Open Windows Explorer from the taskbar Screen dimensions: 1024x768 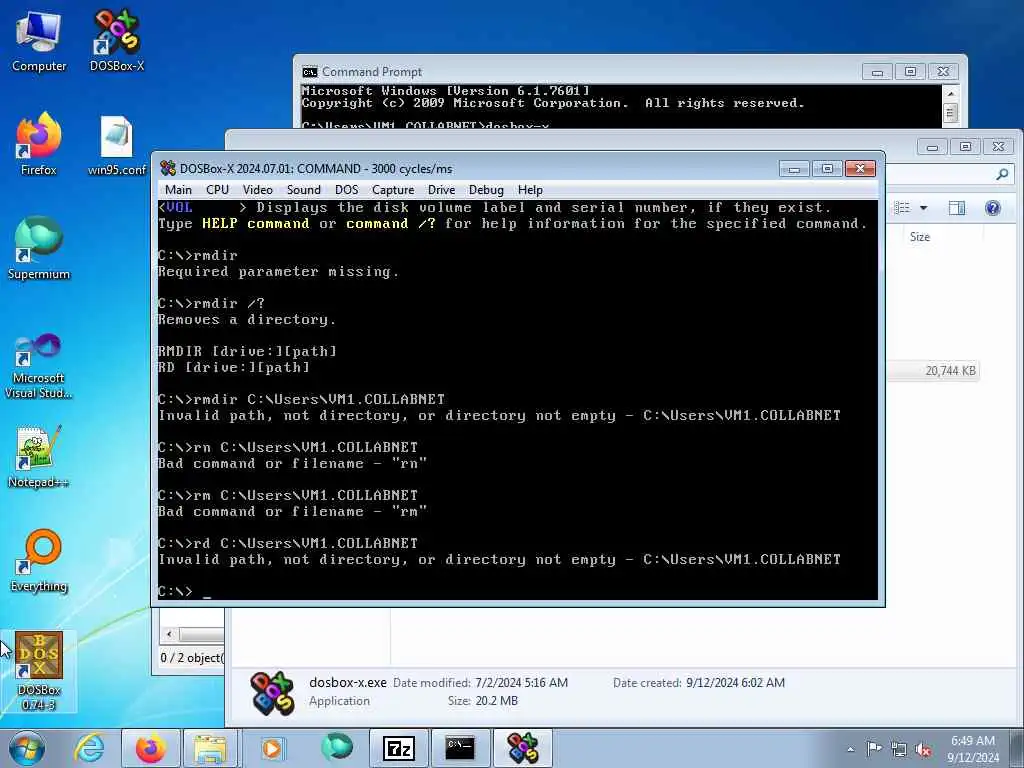[x=210, y=748]
